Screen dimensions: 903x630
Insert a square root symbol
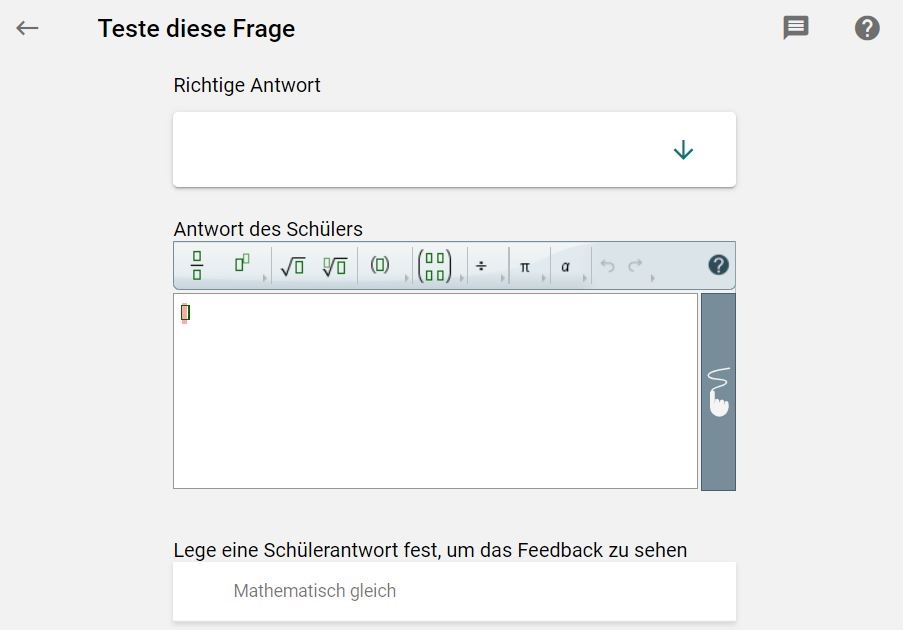click(292, 266)
